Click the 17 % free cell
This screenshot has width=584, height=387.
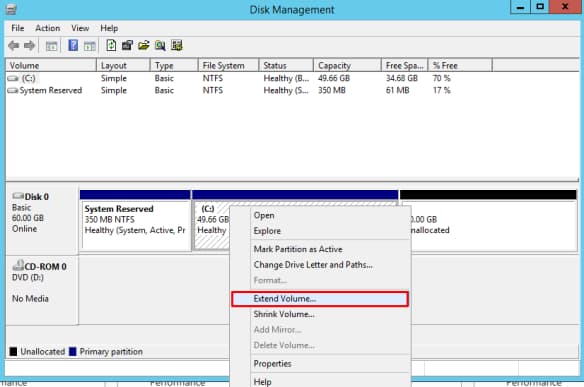[442, 91]
